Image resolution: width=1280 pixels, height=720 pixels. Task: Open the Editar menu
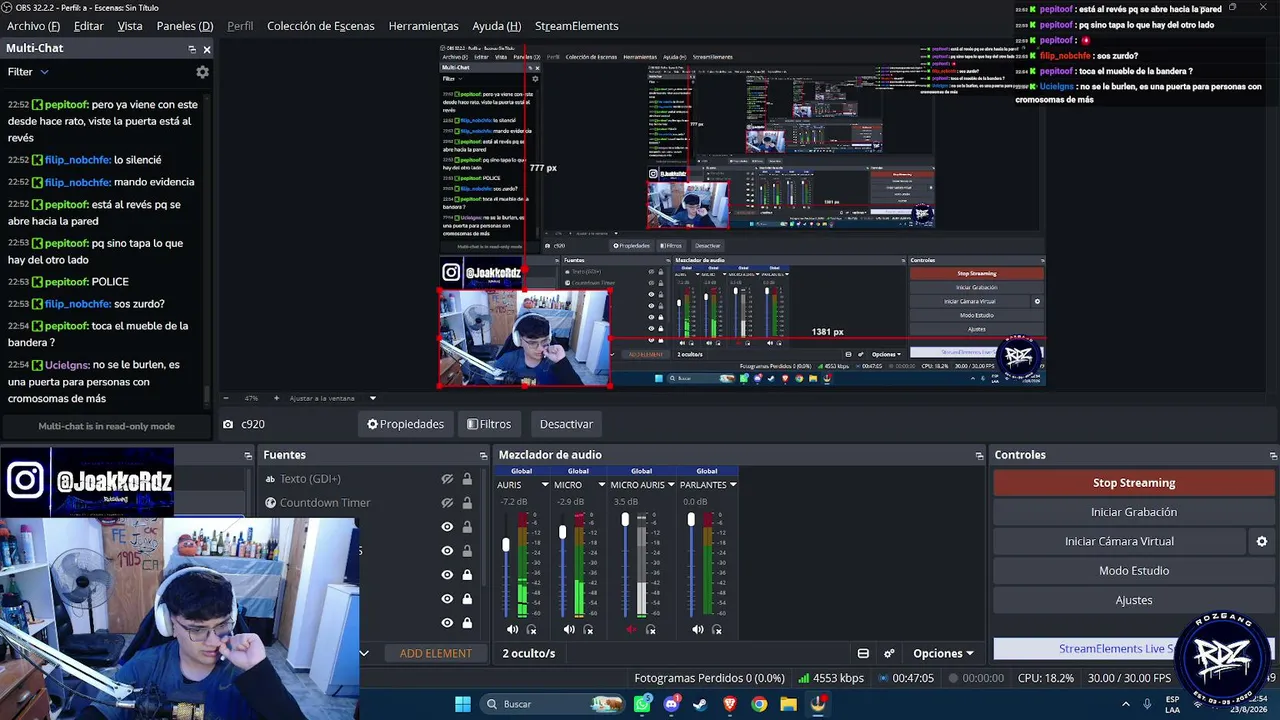(88, 26)
